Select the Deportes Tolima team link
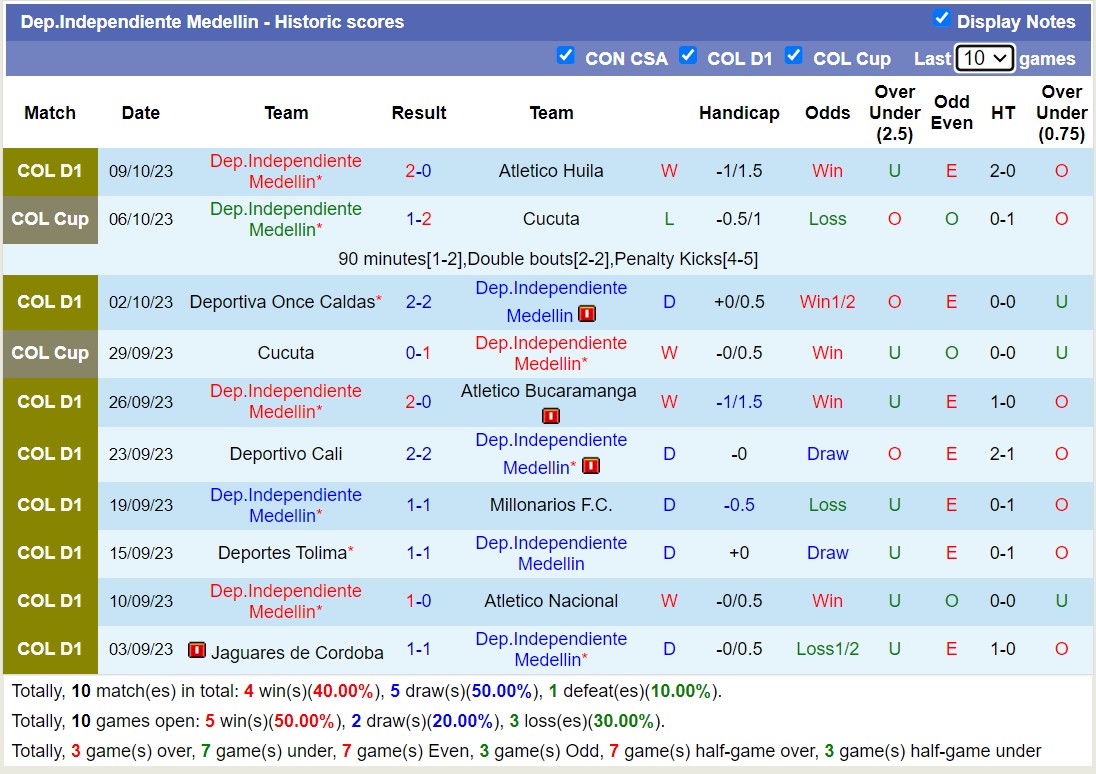Viewport: 1096px width, 774px height. click(x=283, y=553)
